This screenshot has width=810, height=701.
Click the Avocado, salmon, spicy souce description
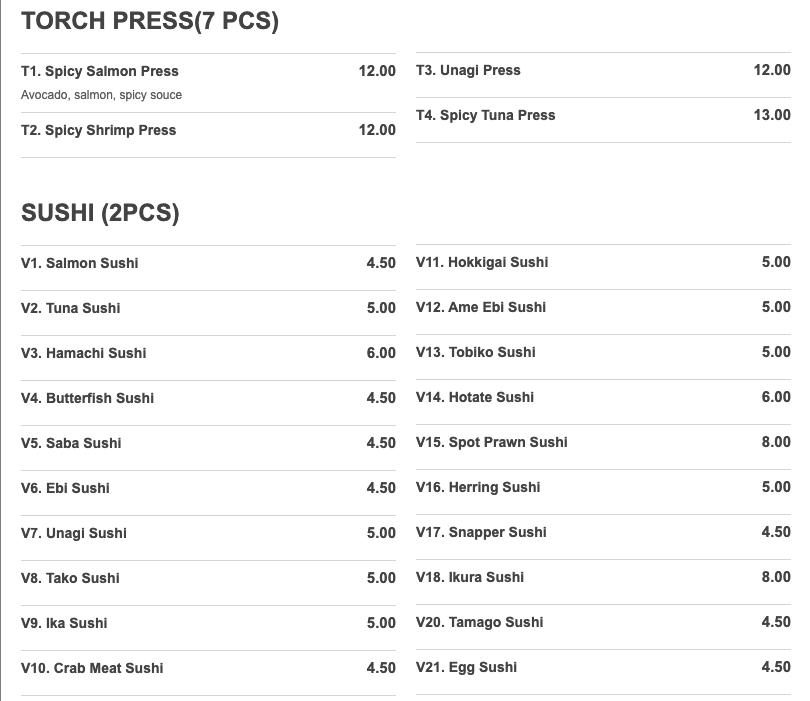(101, 95)
